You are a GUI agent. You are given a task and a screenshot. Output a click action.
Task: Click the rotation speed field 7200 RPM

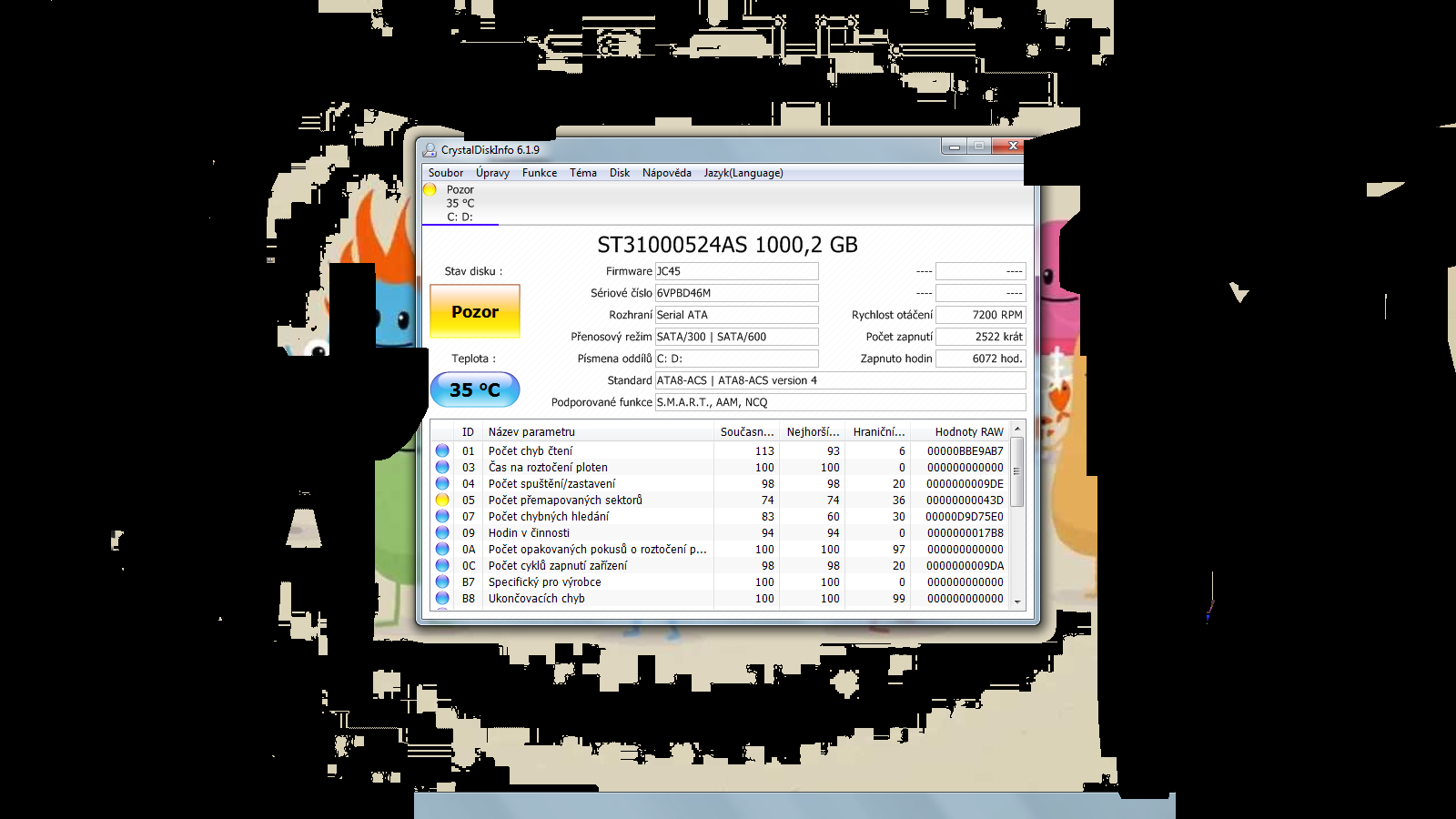point(981,315)
